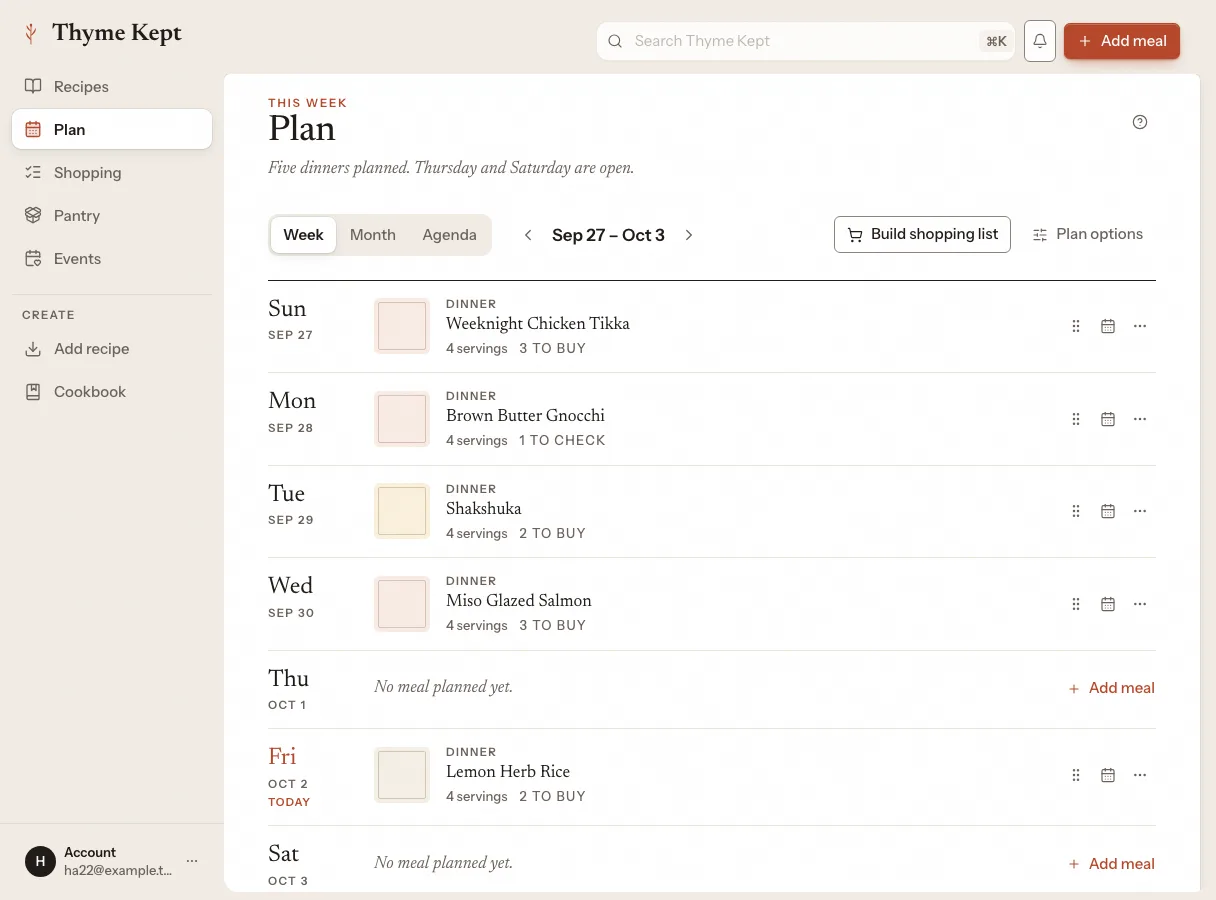
Task: Open Cookbook in sidebar
Action: 112,392
